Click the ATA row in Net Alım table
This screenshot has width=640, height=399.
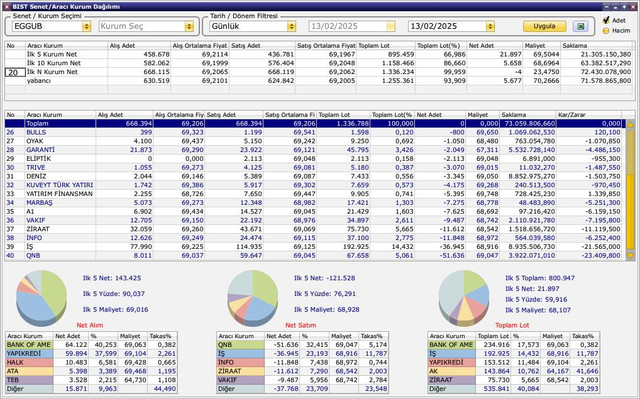click(x=91, y=371)
